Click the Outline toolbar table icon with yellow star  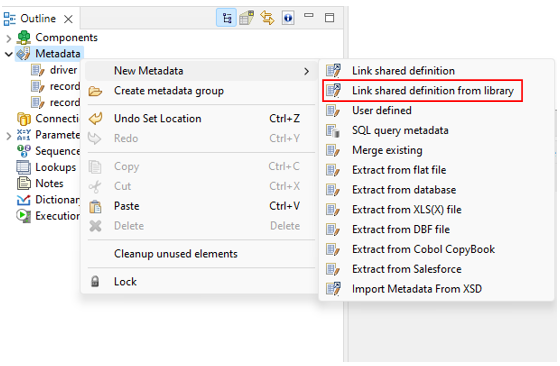[x=246, y=17]
